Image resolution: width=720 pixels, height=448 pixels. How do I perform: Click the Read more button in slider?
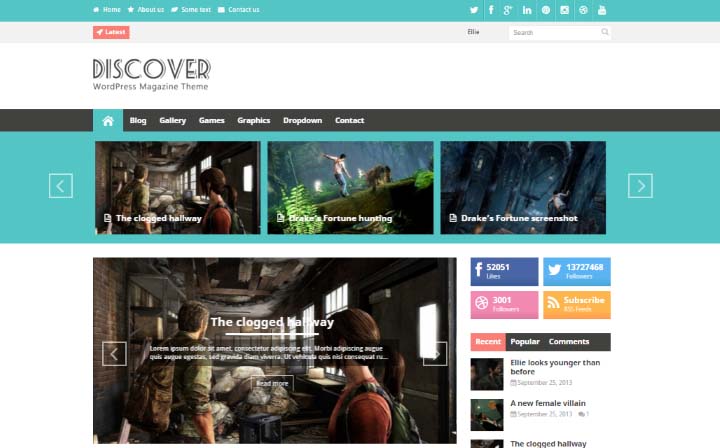pos(272,383)
